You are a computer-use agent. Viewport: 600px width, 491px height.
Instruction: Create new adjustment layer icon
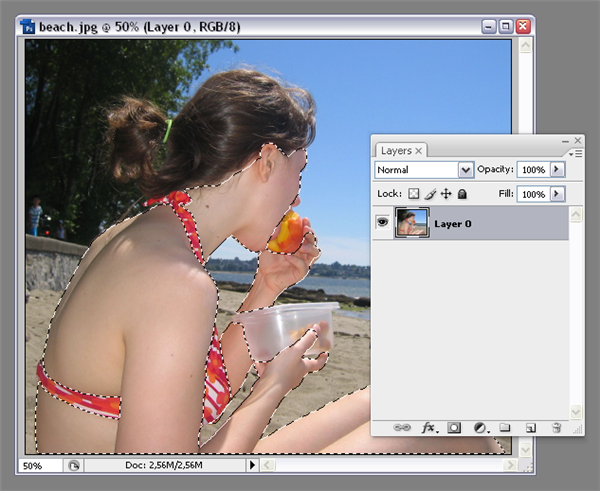click(481, 427)
